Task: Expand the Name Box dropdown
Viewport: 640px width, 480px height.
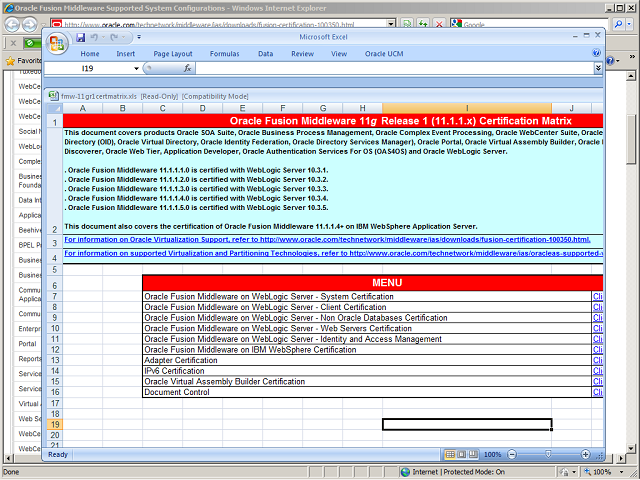Action: 137,68
